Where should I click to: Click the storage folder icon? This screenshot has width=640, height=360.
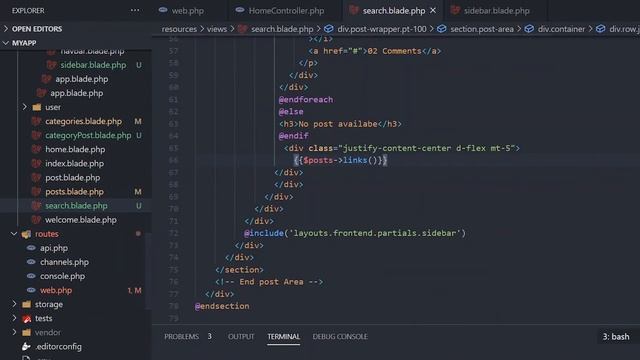pos(27,304)
